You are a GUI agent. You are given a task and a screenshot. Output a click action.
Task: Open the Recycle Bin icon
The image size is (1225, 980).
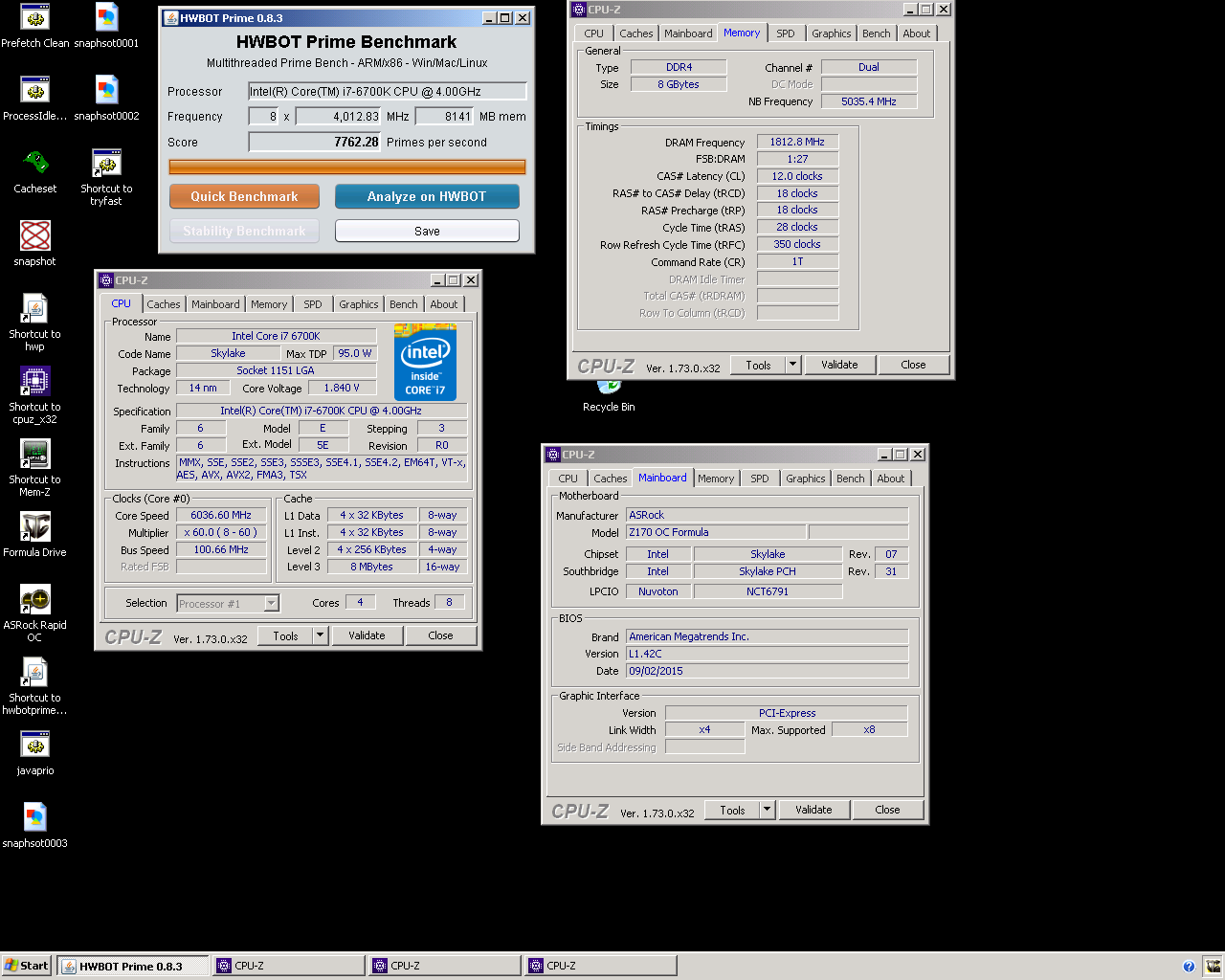tap(609, 396)
